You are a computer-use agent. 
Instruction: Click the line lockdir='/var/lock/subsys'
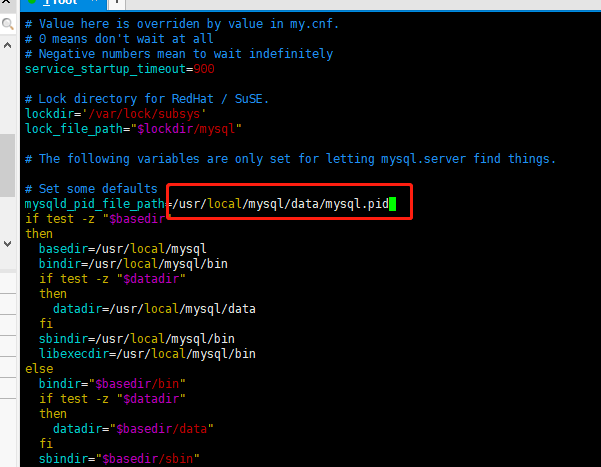[x=116, y=114]
